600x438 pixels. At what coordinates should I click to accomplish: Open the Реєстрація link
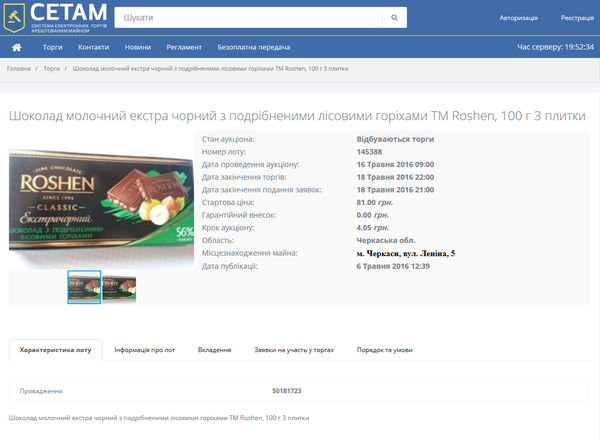[577, 18]
